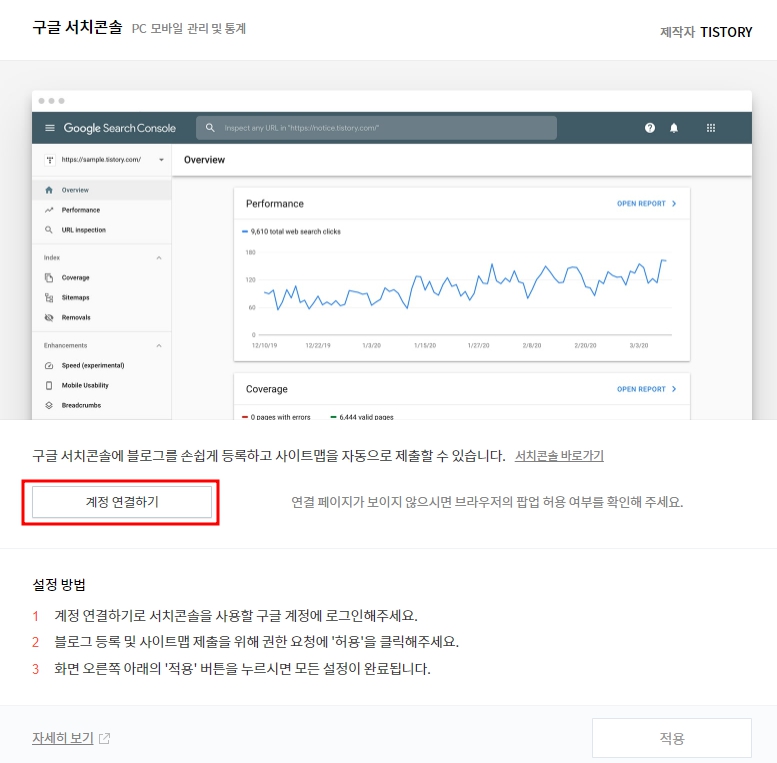The width and height of the screenshot is (777, 763).
Task: Click the Coverage pages icon
Action: pos(49,277)
